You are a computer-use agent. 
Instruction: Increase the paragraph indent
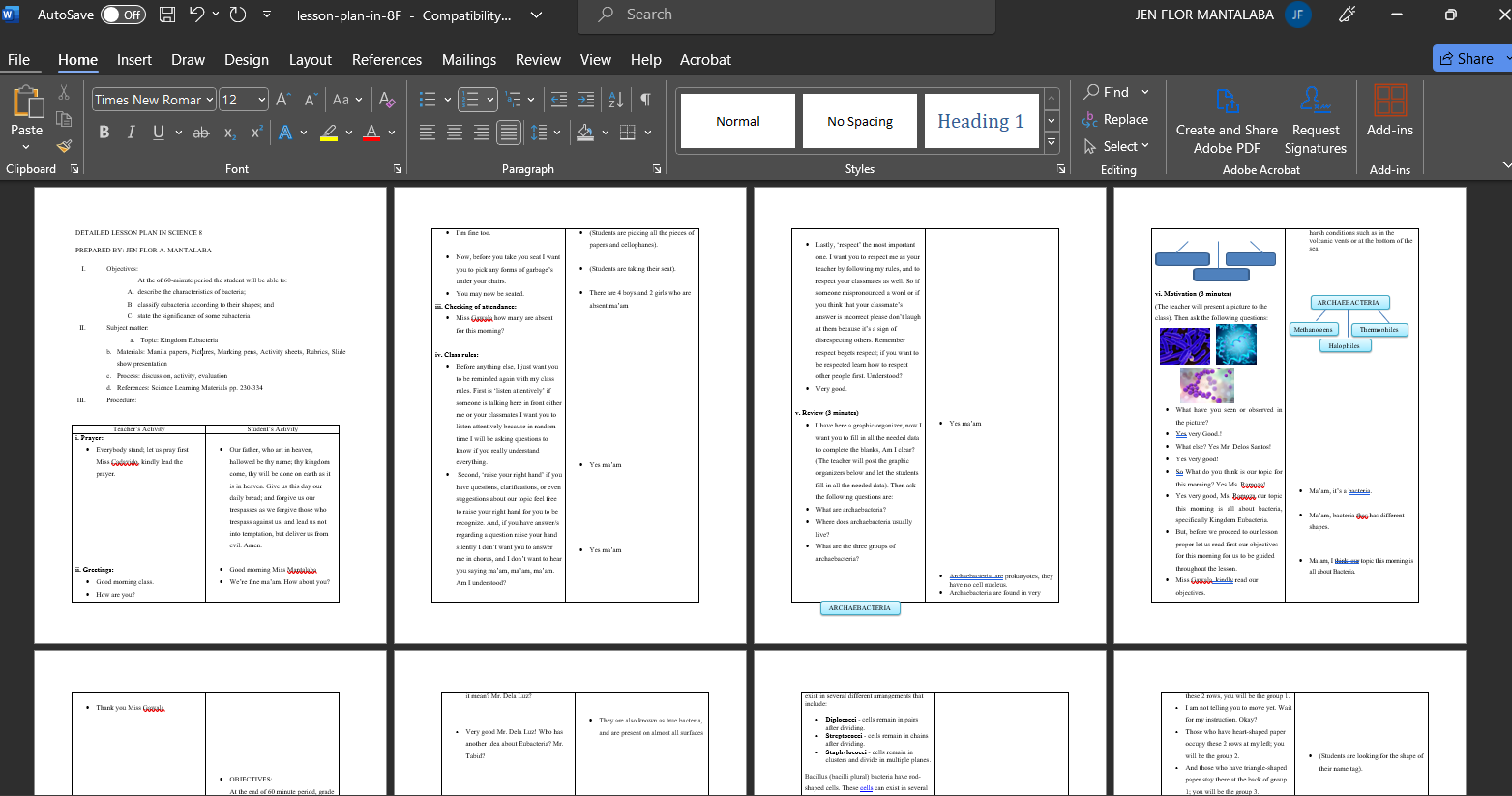586,100
